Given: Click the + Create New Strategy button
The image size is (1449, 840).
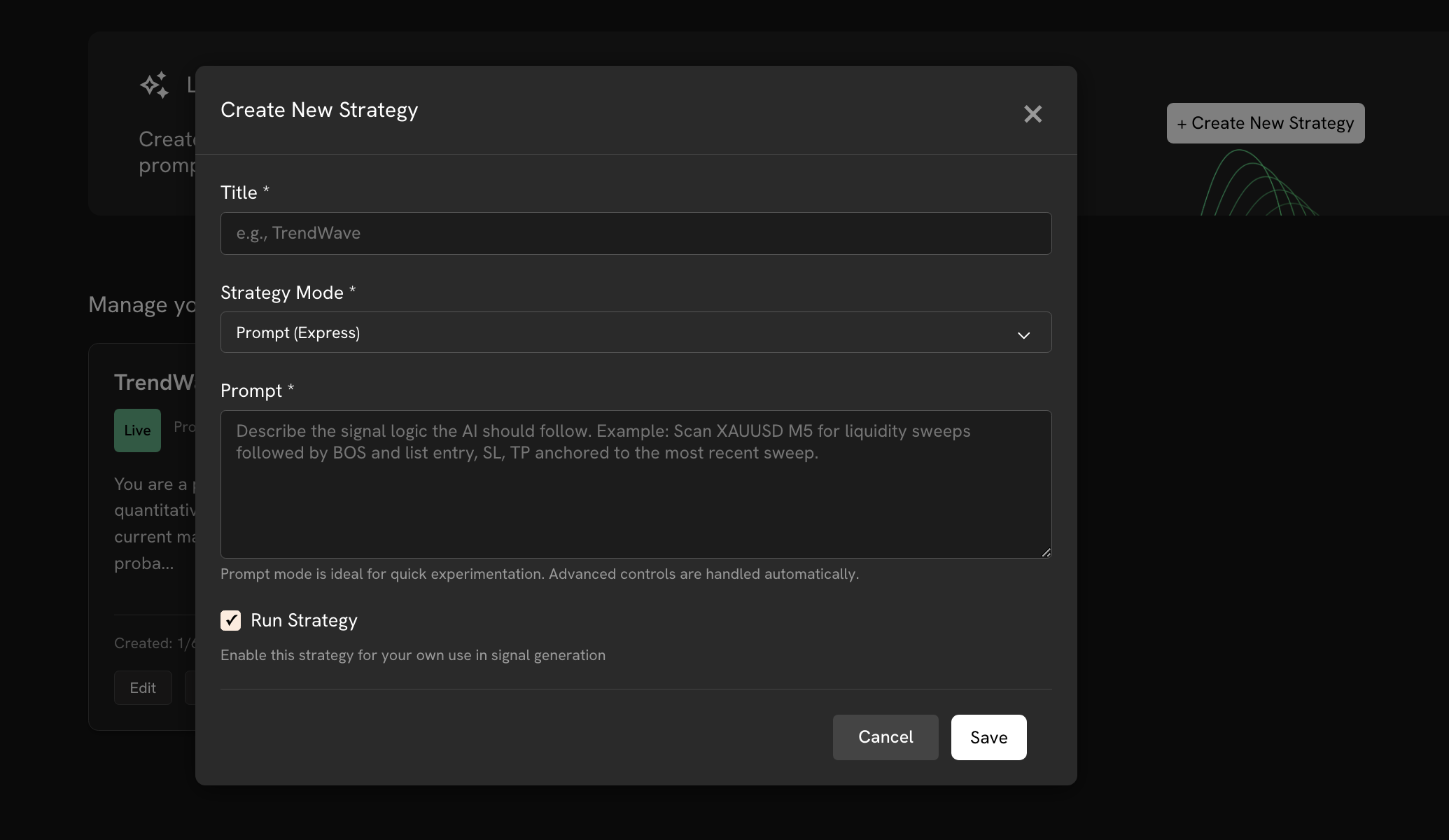Looking at the screenshot, I should coord(1265,123).
